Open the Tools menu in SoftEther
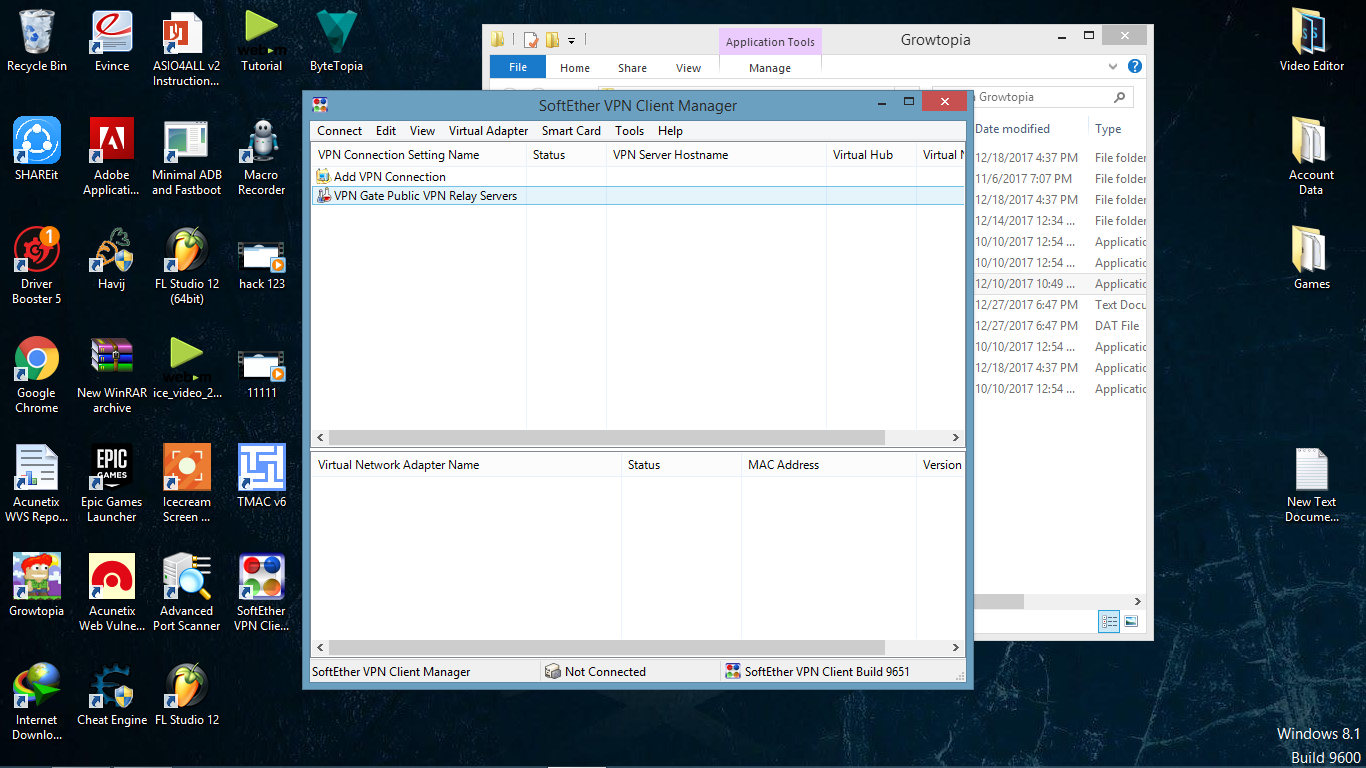This screenshot has height=768, width=1366. [629, 131]
